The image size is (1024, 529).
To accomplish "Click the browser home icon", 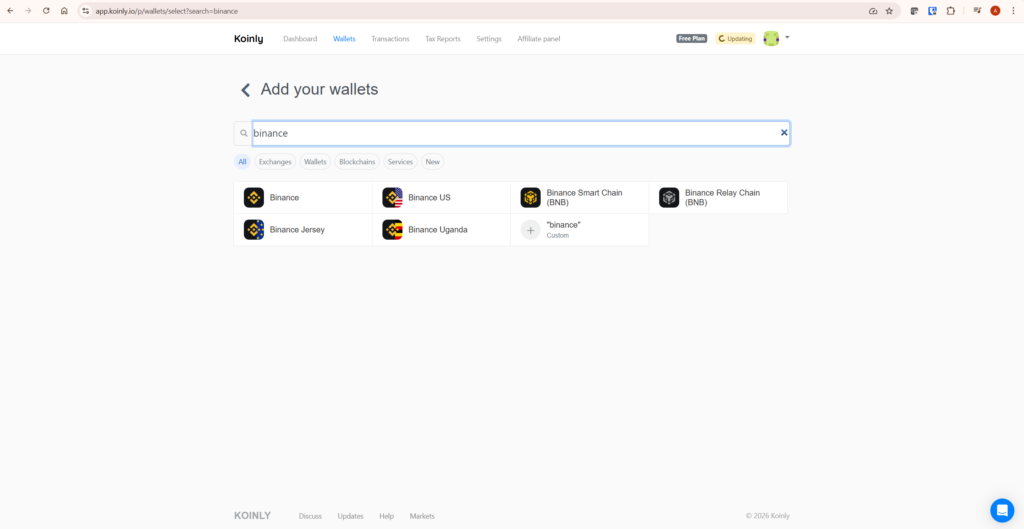I will pyautogui.click(x=64, y=10).
